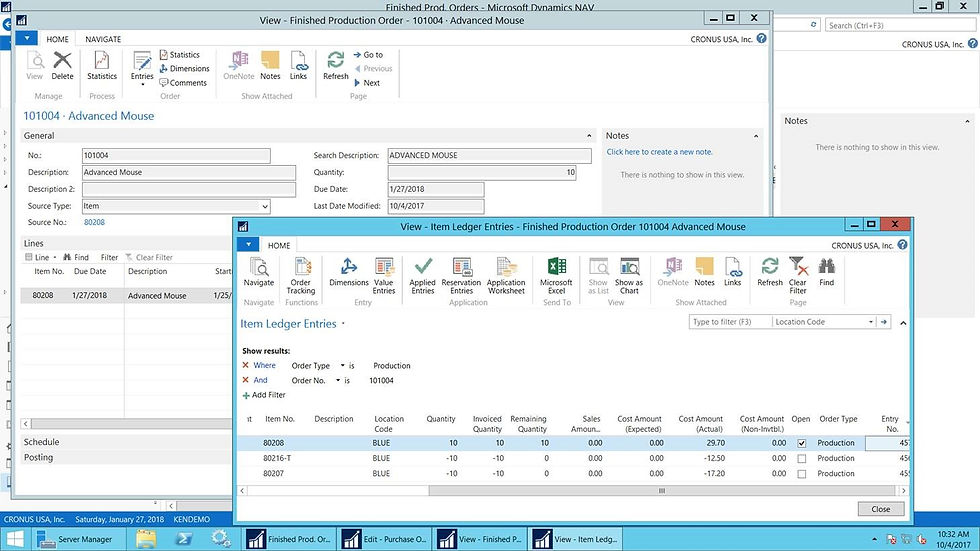Refresh the Finished Production Order page
This screenshot has width=980, height=551.
[x=336, y=66]
